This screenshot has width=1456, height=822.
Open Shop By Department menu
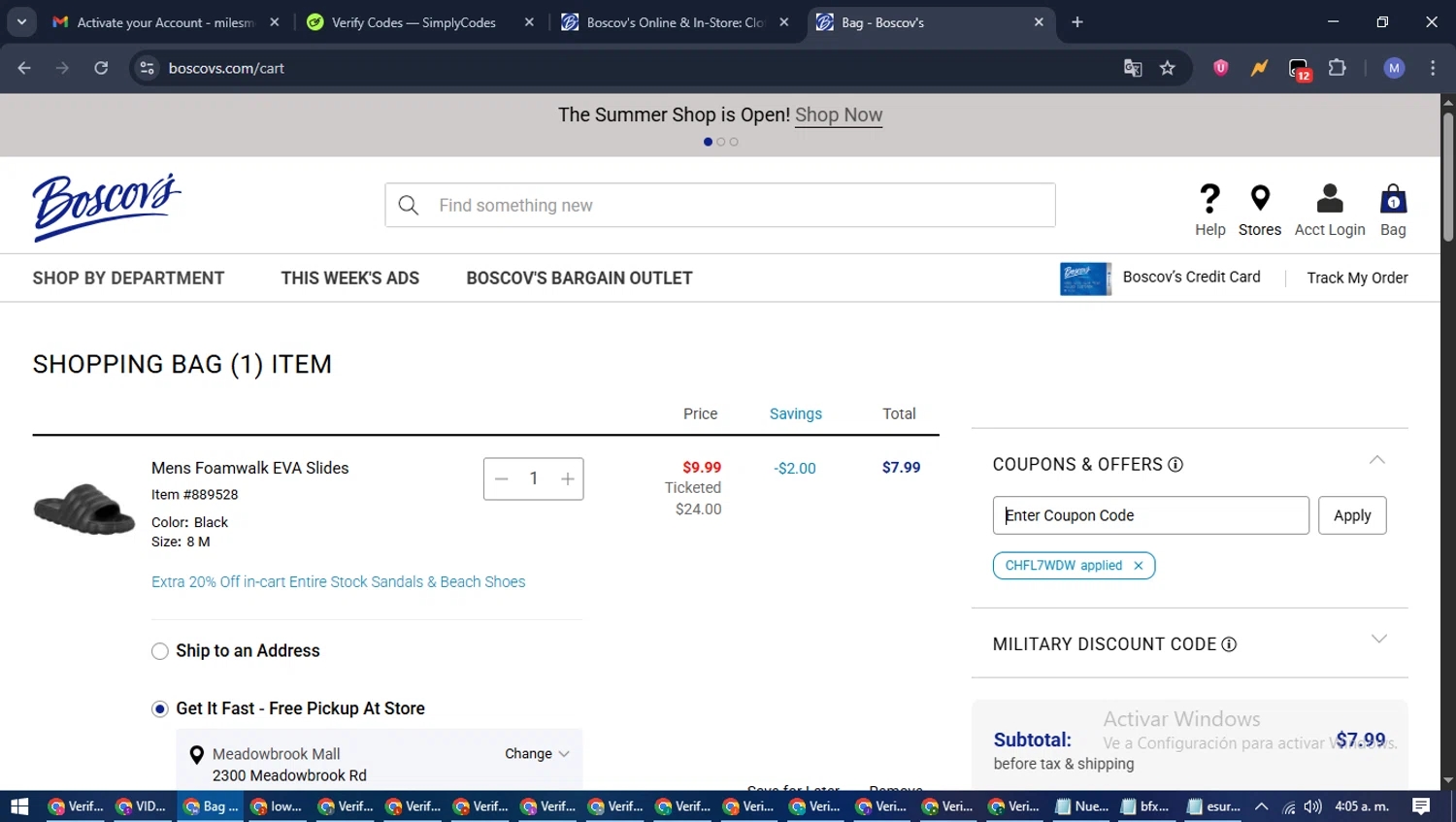(x=128, y=279)
